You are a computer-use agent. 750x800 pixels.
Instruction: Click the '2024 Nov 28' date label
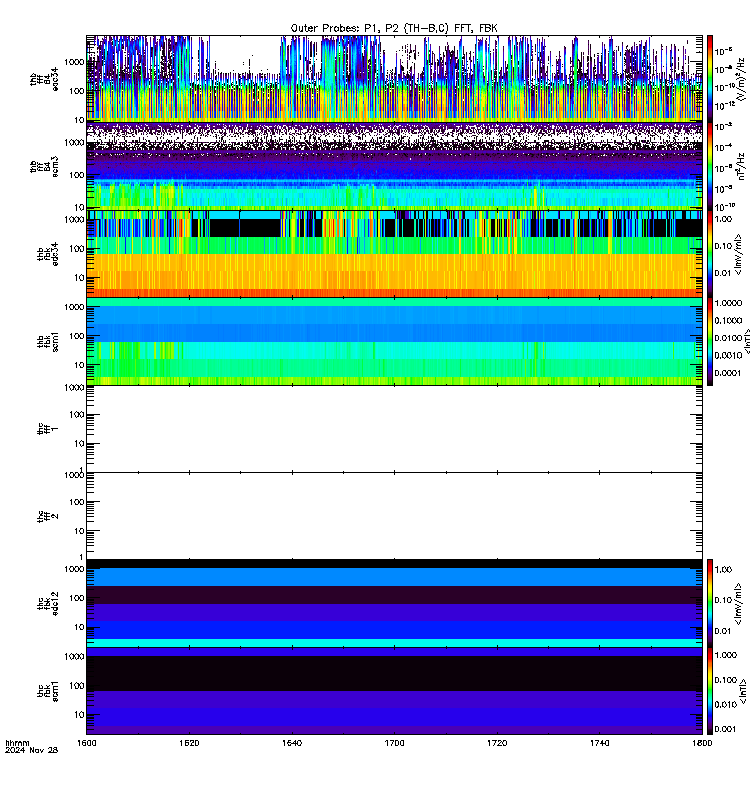[x=32, y=750]
